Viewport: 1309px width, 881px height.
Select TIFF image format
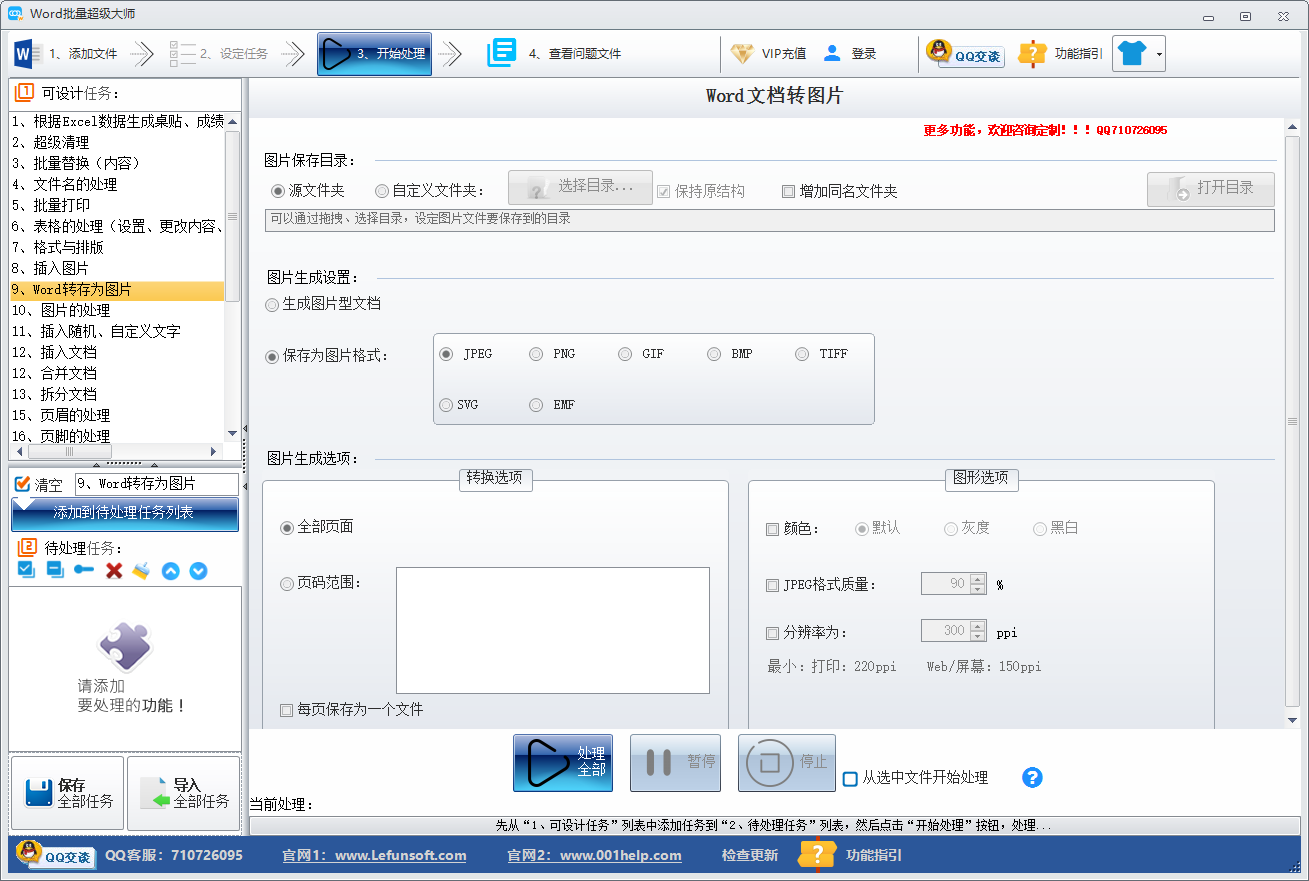802,354
